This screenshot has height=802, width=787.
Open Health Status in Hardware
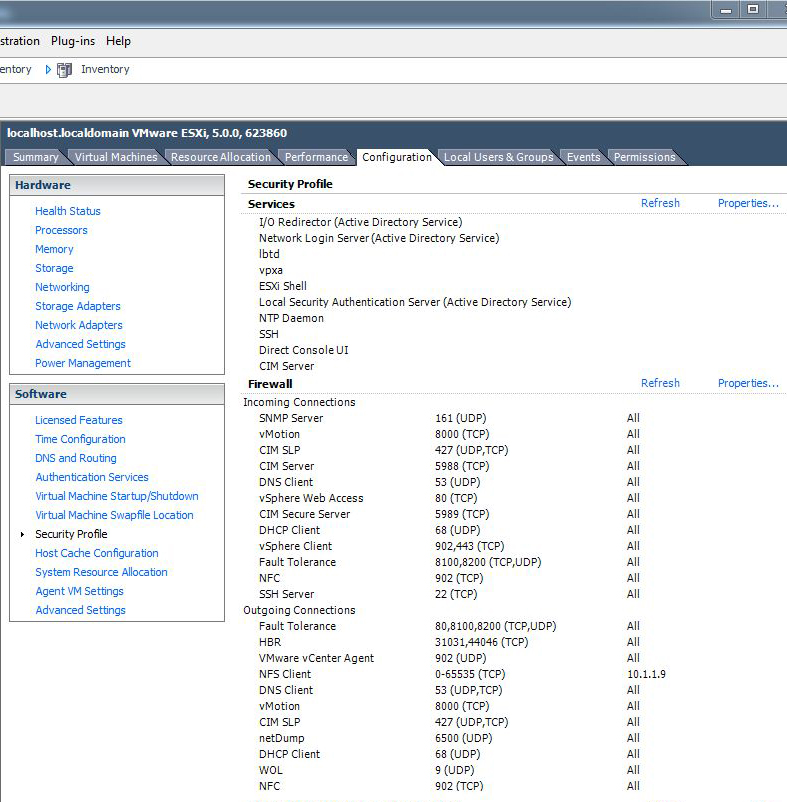(x=68, y=211)
